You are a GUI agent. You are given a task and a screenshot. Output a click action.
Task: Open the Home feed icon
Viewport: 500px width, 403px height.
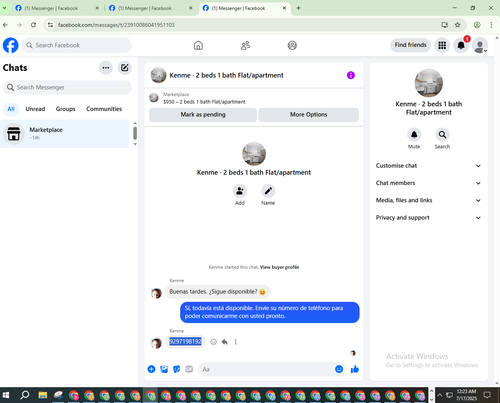click(x=198, y=45)
